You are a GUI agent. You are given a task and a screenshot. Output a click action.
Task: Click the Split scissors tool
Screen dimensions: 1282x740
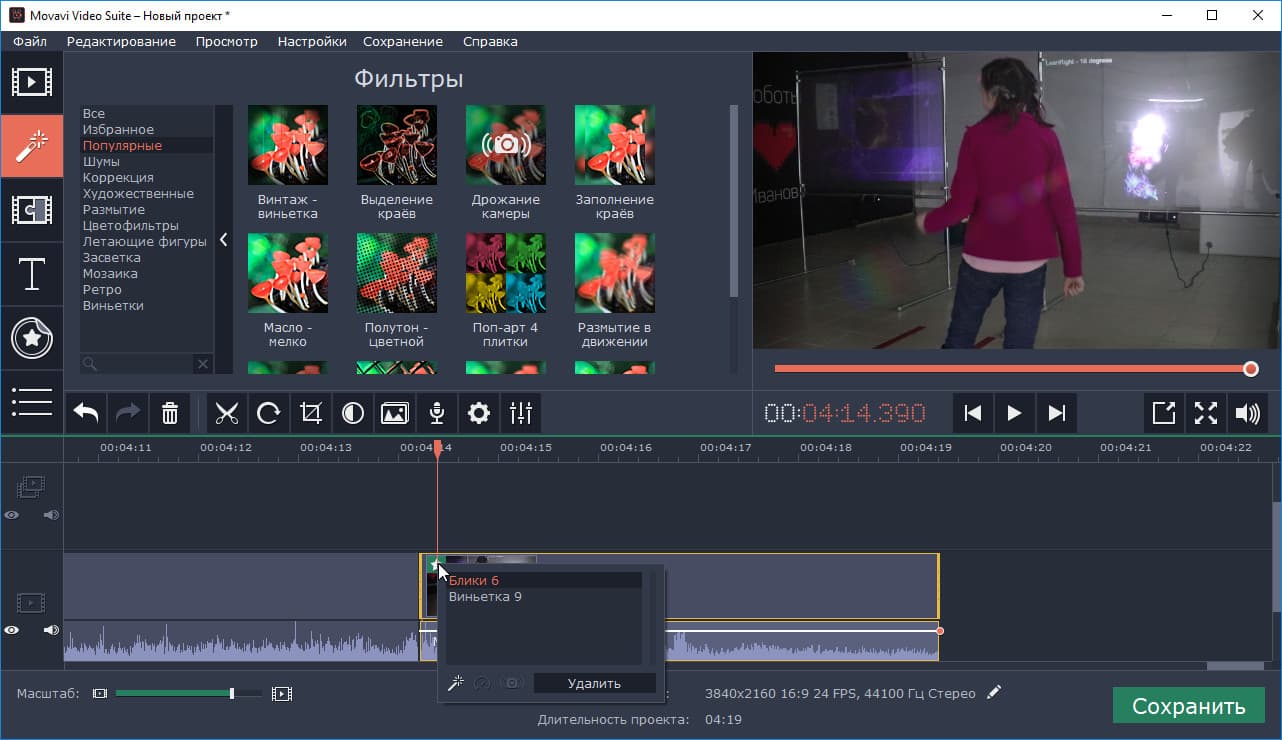coord(228,412)
